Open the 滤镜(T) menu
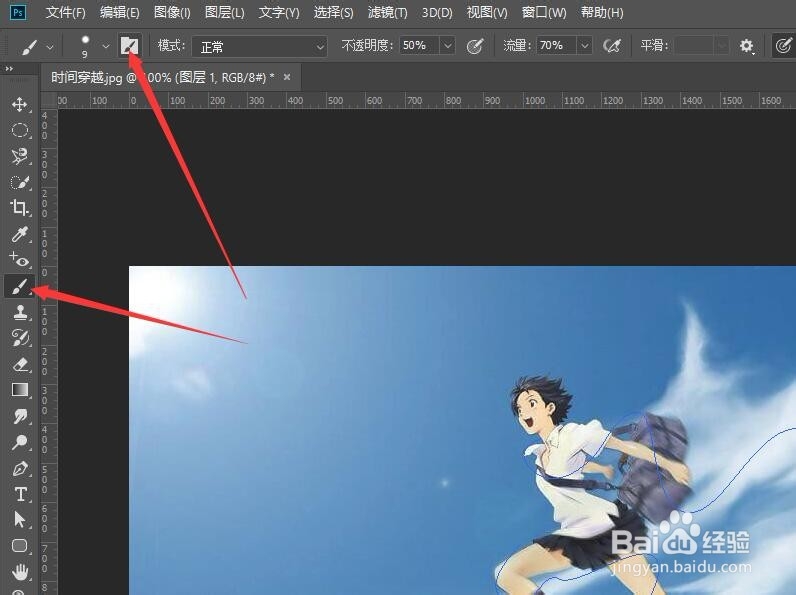This screenshot has width=796, height=595. click(x=387, y=13)
